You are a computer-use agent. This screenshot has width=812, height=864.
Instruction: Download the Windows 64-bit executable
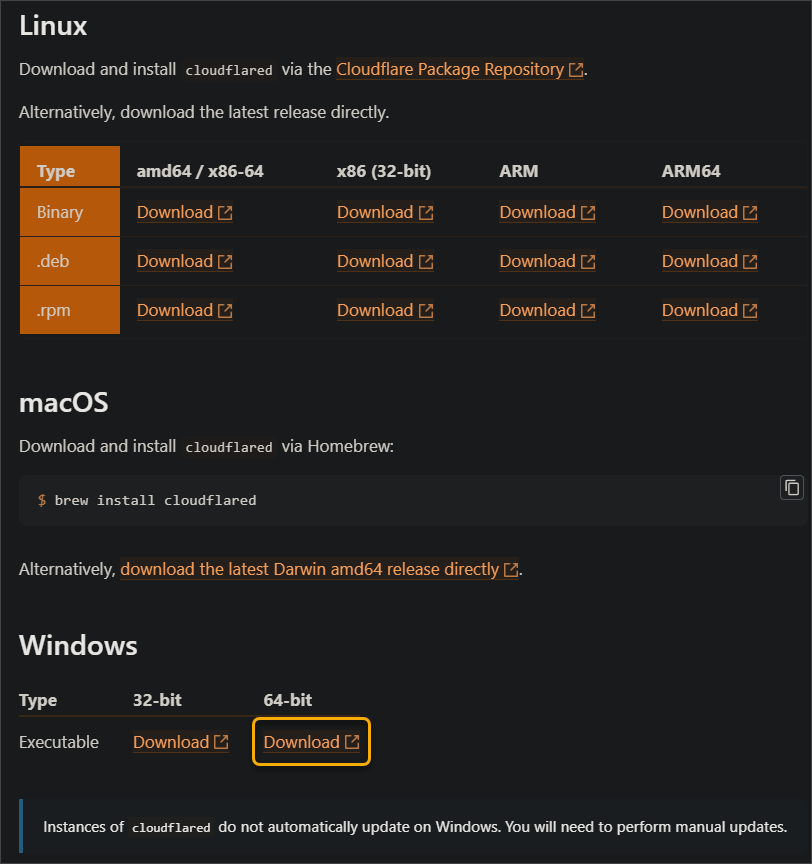pos(311,742)
